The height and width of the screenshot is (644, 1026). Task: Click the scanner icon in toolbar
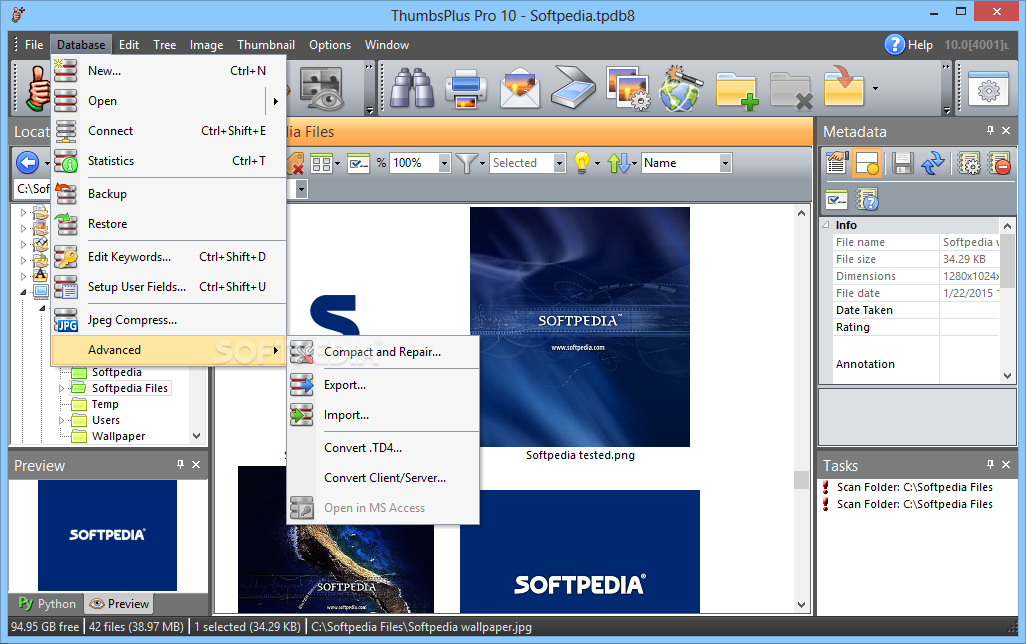click(x=573, y=88)
